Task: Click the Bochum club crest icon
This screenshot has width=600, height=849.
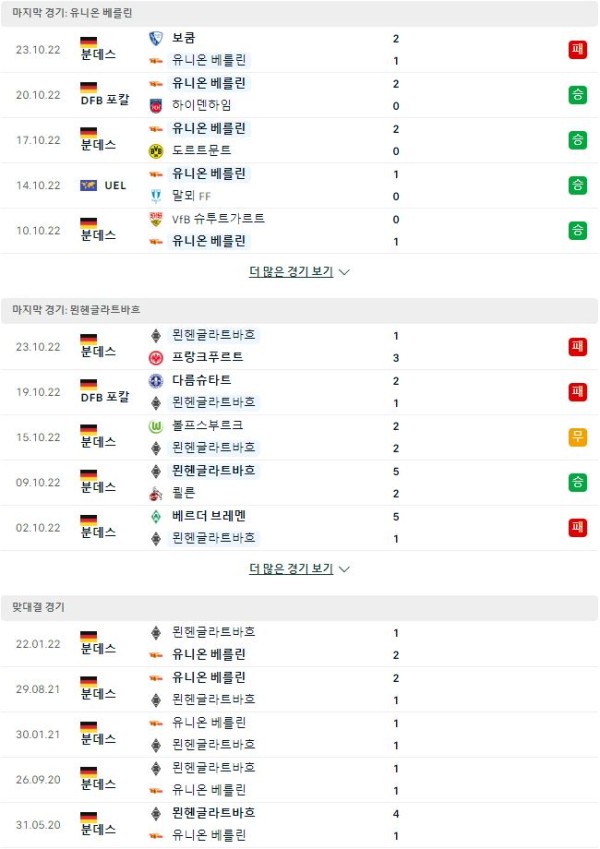Action: pos(156,38)
